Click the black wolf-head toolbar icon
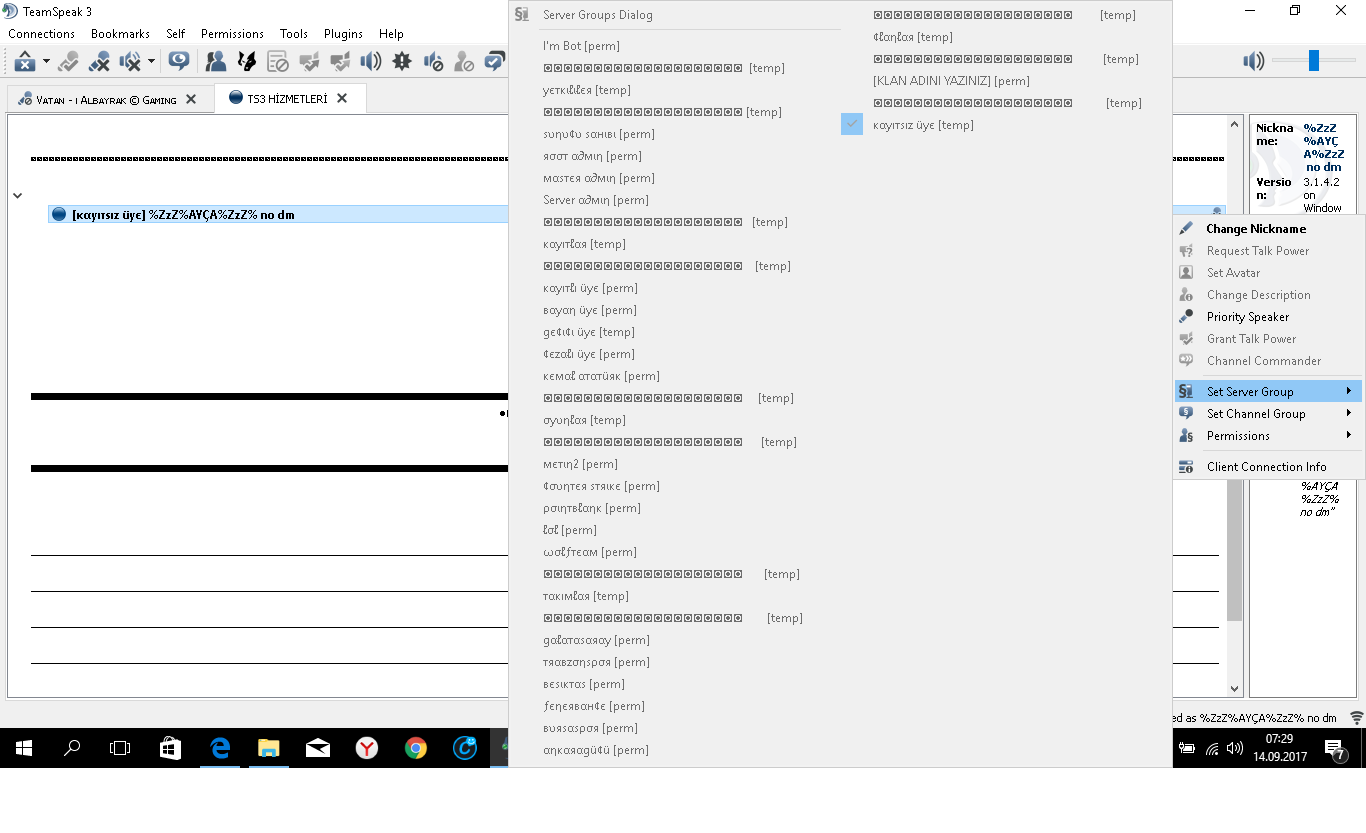 (x=247, y=62)
